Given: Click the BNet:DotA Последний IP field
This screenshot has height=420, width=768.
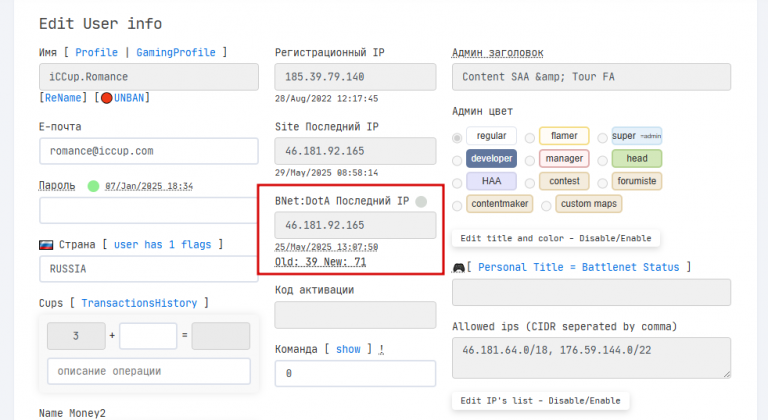Looking at the screenshot, I should [355, 225].
